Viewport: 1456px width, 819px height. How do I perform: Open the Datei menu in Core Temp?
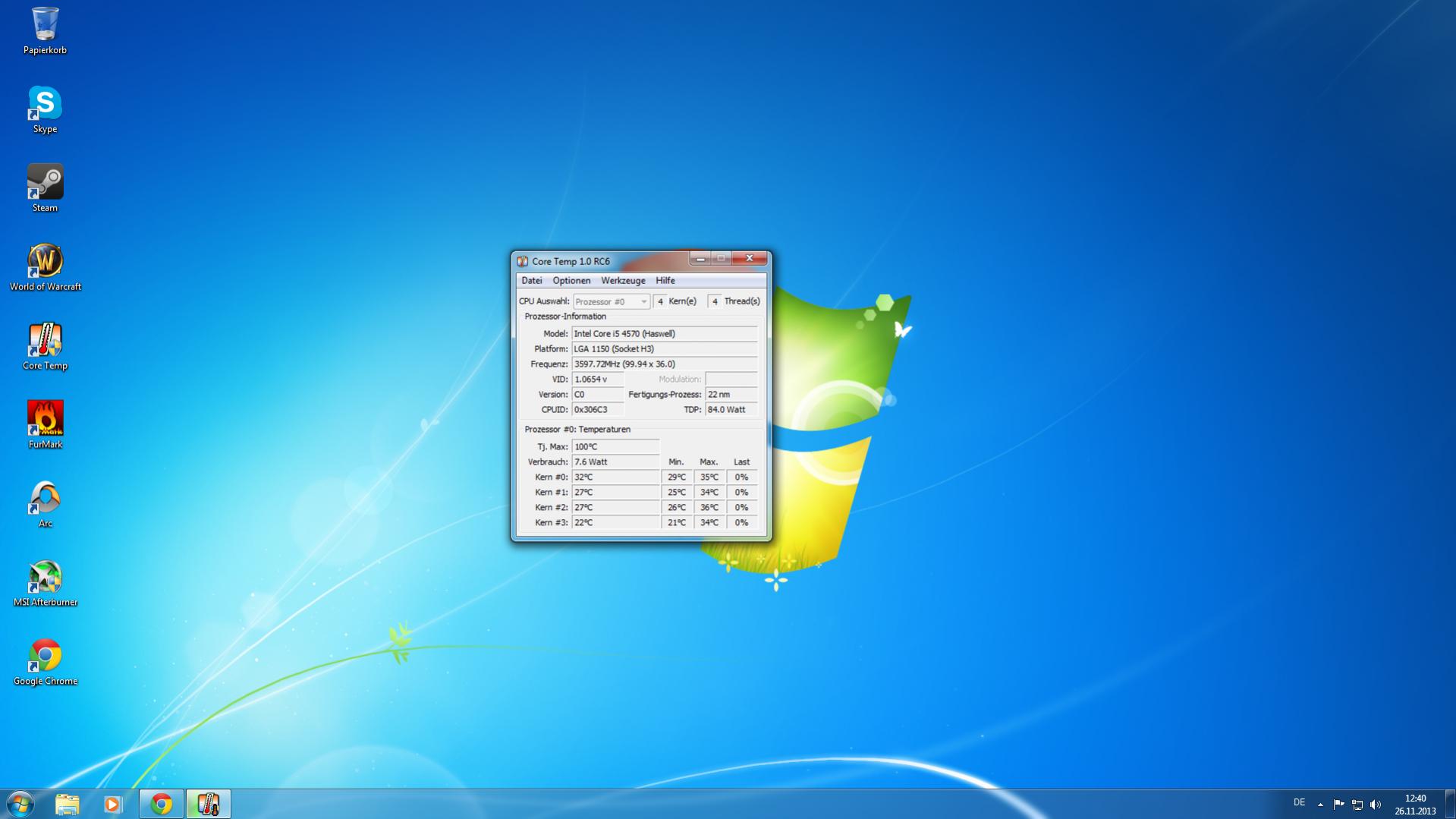coord(531,281)
